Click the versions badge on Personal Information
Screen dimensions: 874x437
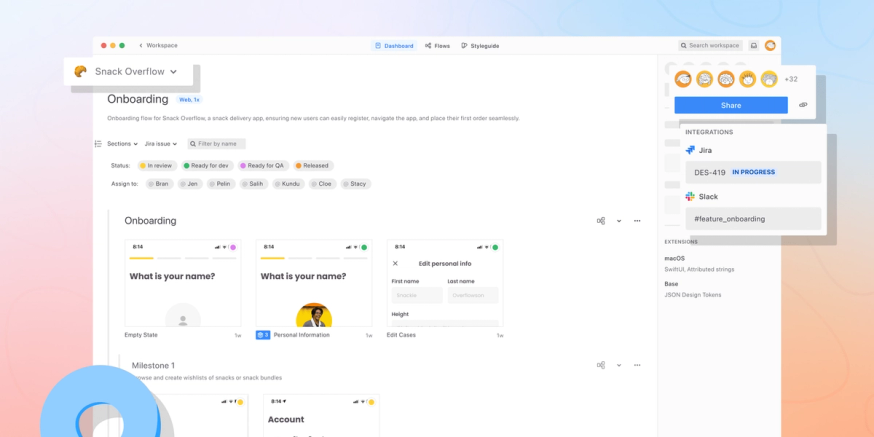point(263,335)
